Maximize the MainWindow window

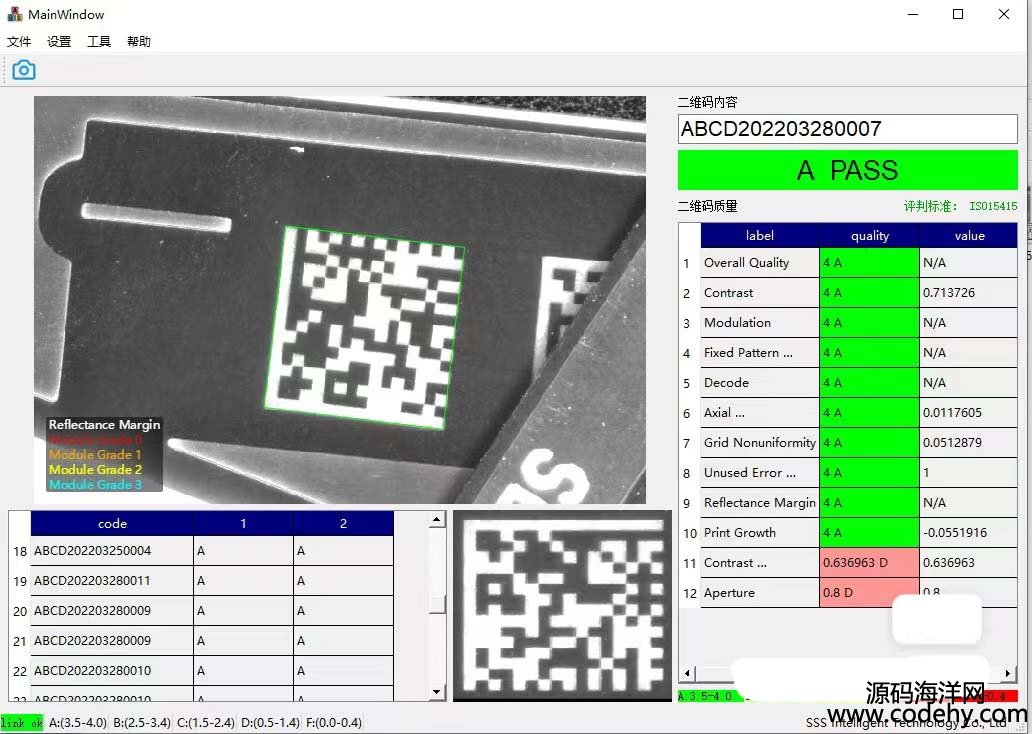click(958, 14)
